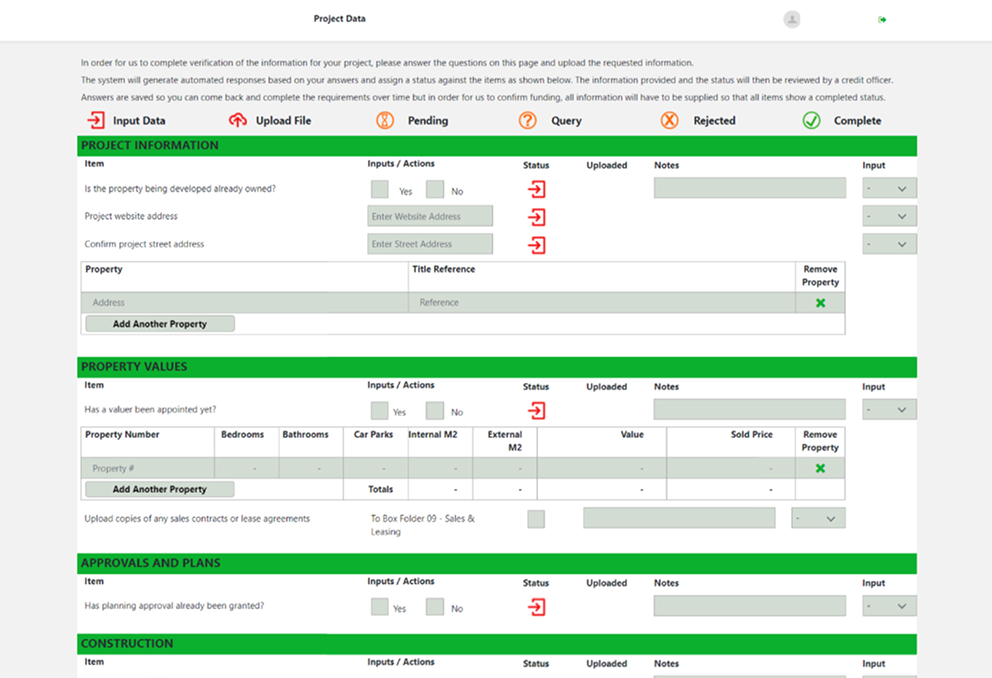Click status icon for project website address
The width and height of the screenshot is (992, 678).
click(536, 217)
